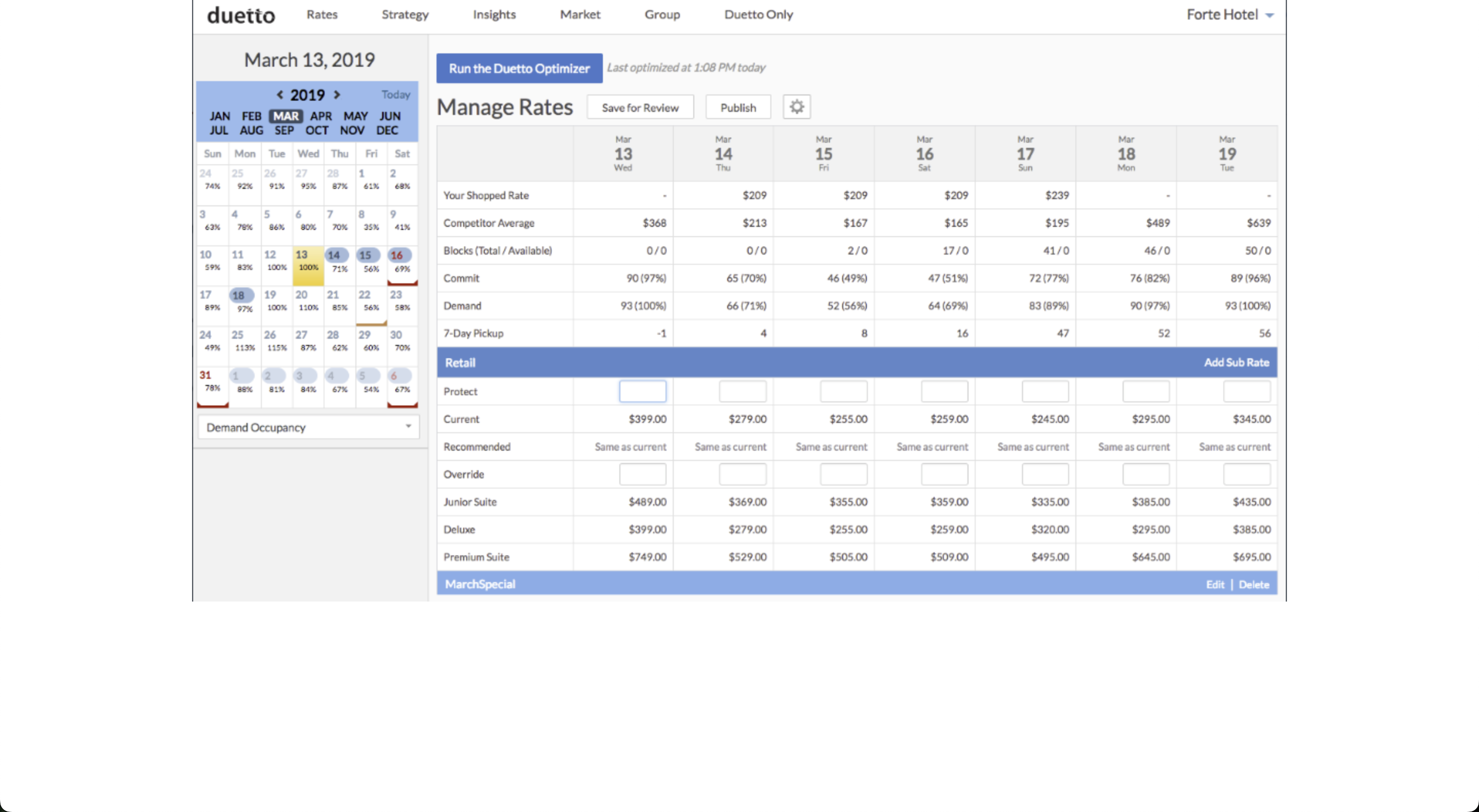Click Override input for Mar 19
1479x812 pixels.
point(1247,474)
